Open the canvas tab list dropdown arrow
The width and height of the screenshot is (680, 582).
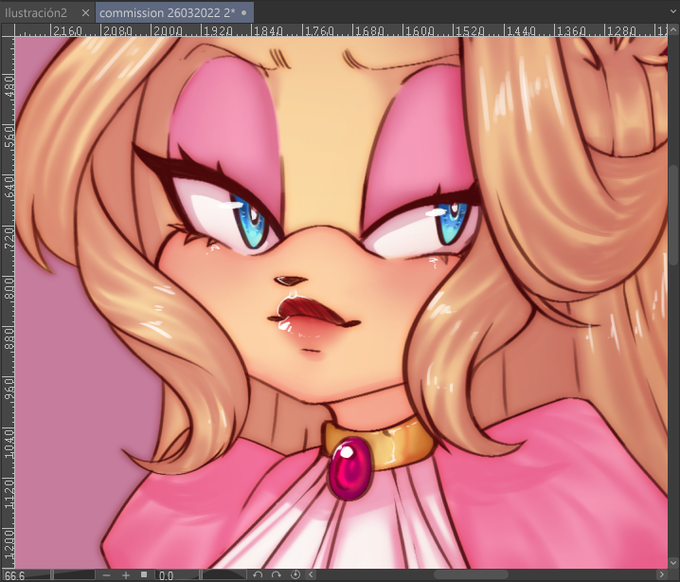tap(673, 13)
